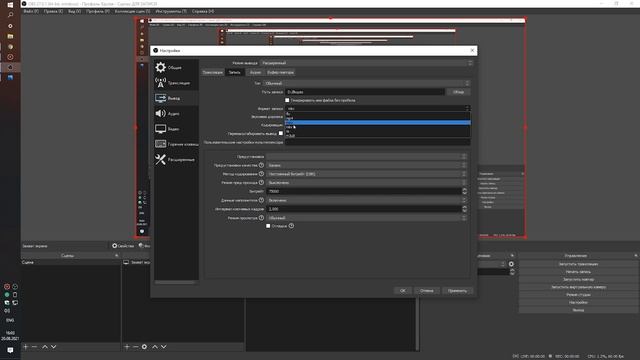
Task: Click Режим студии button
Action: tap(578, 295)
